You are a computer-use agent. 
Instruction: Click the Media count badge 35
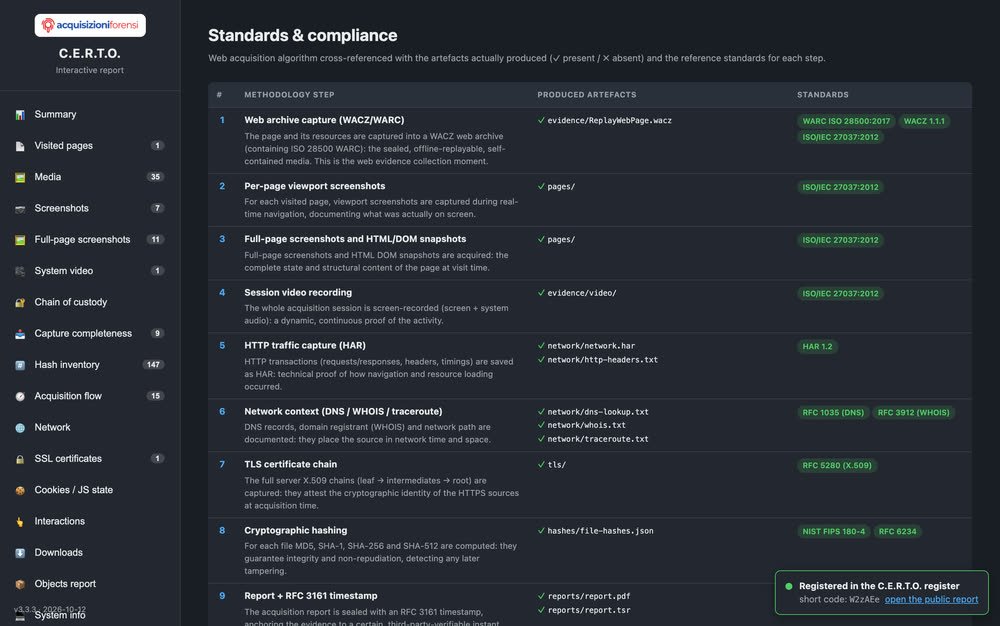coord(155,177)
